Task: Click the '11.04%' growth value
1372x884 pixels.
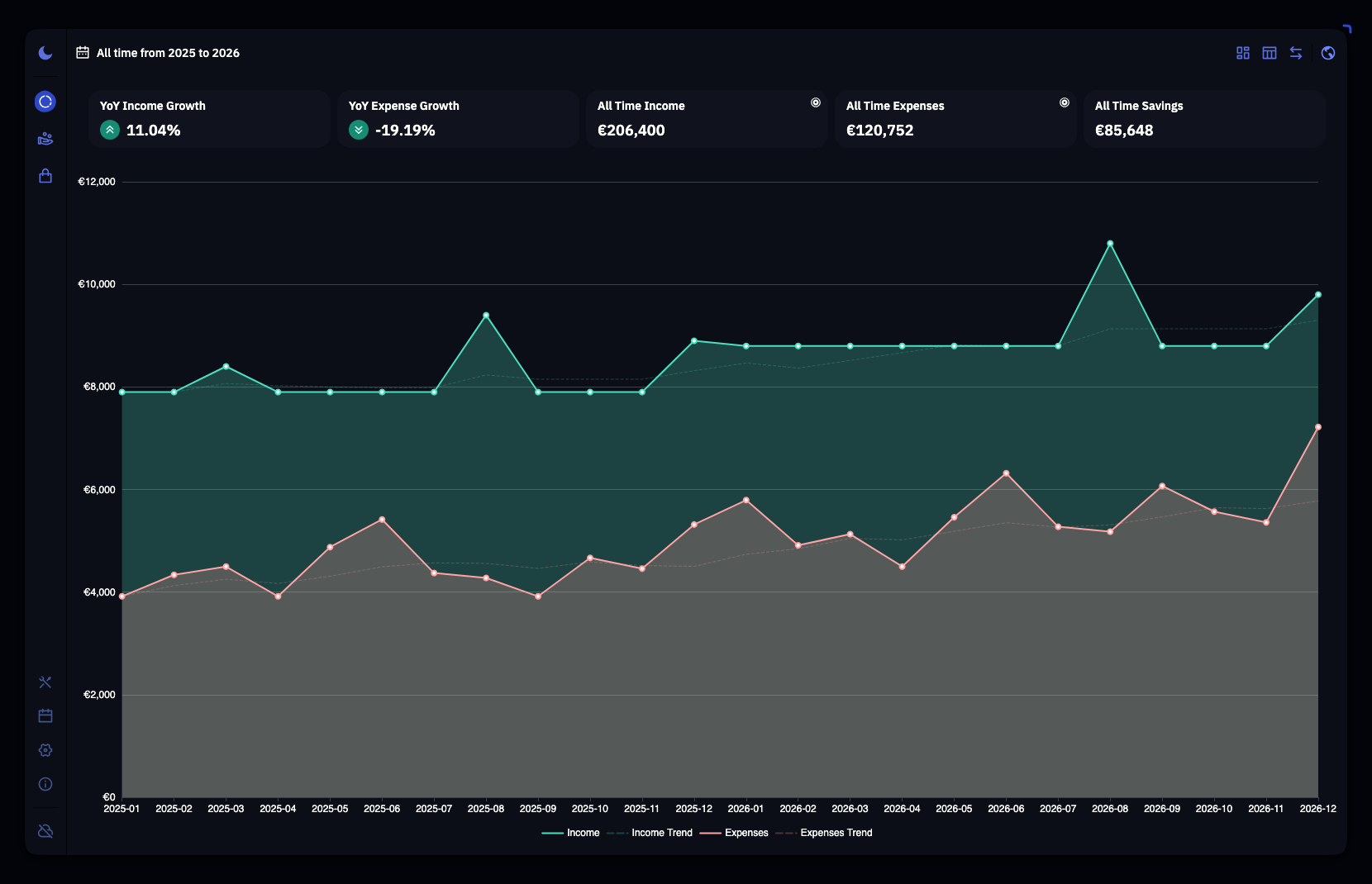Action: click(x=153, y=131)
